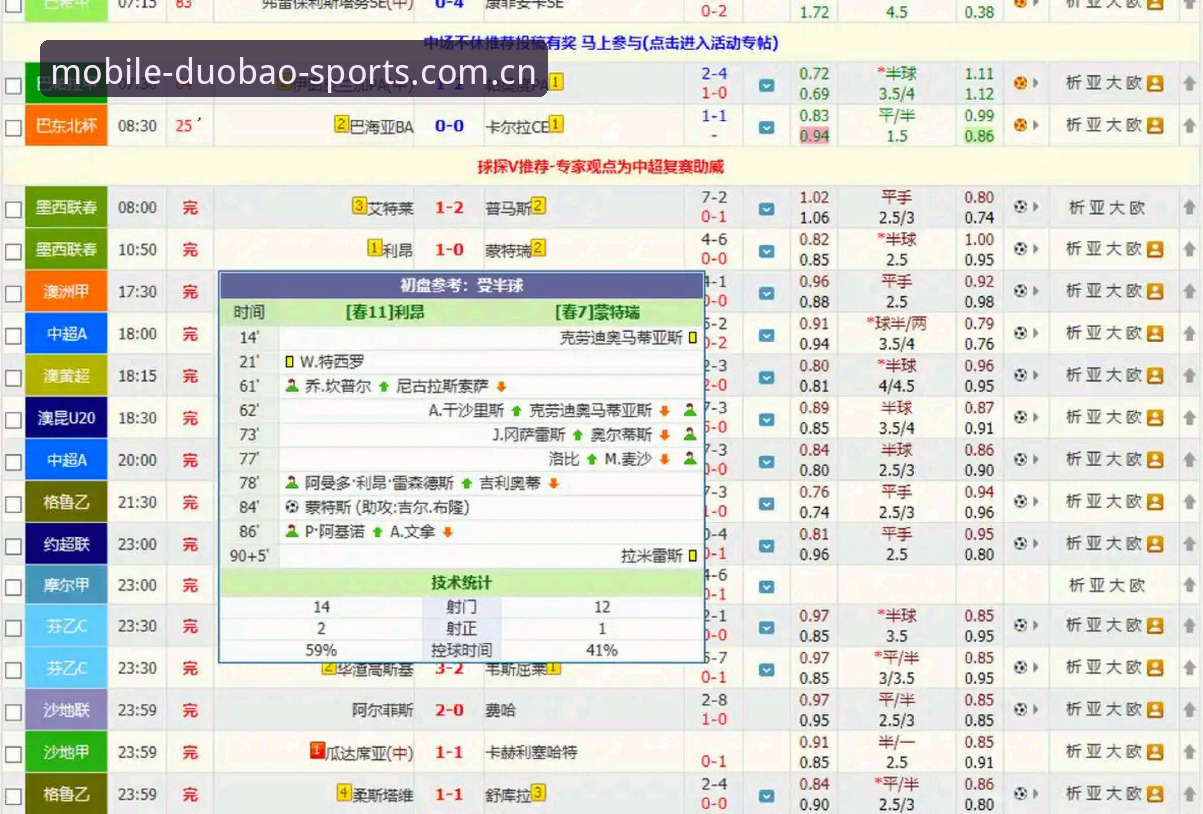Click 技术统计 header in match popup
This screenshot has height=814, width=1203.
click(461, 583)
